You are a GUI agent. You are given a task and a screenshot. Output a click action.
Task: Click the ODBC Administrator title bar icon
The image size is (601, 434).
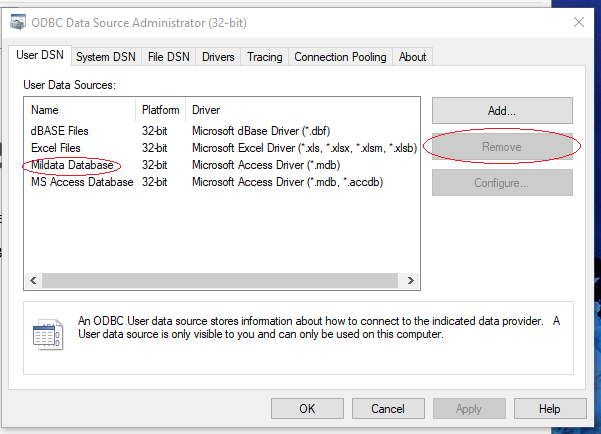18,22
